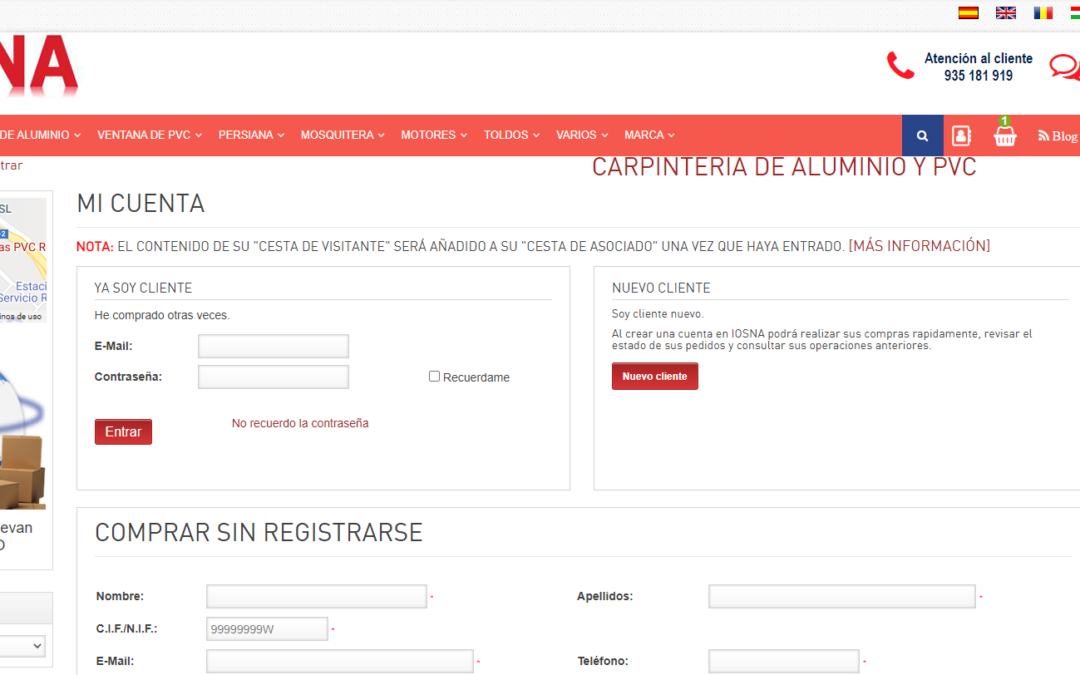Open the MÁS INFORMACIÓN link

point(920,246)
